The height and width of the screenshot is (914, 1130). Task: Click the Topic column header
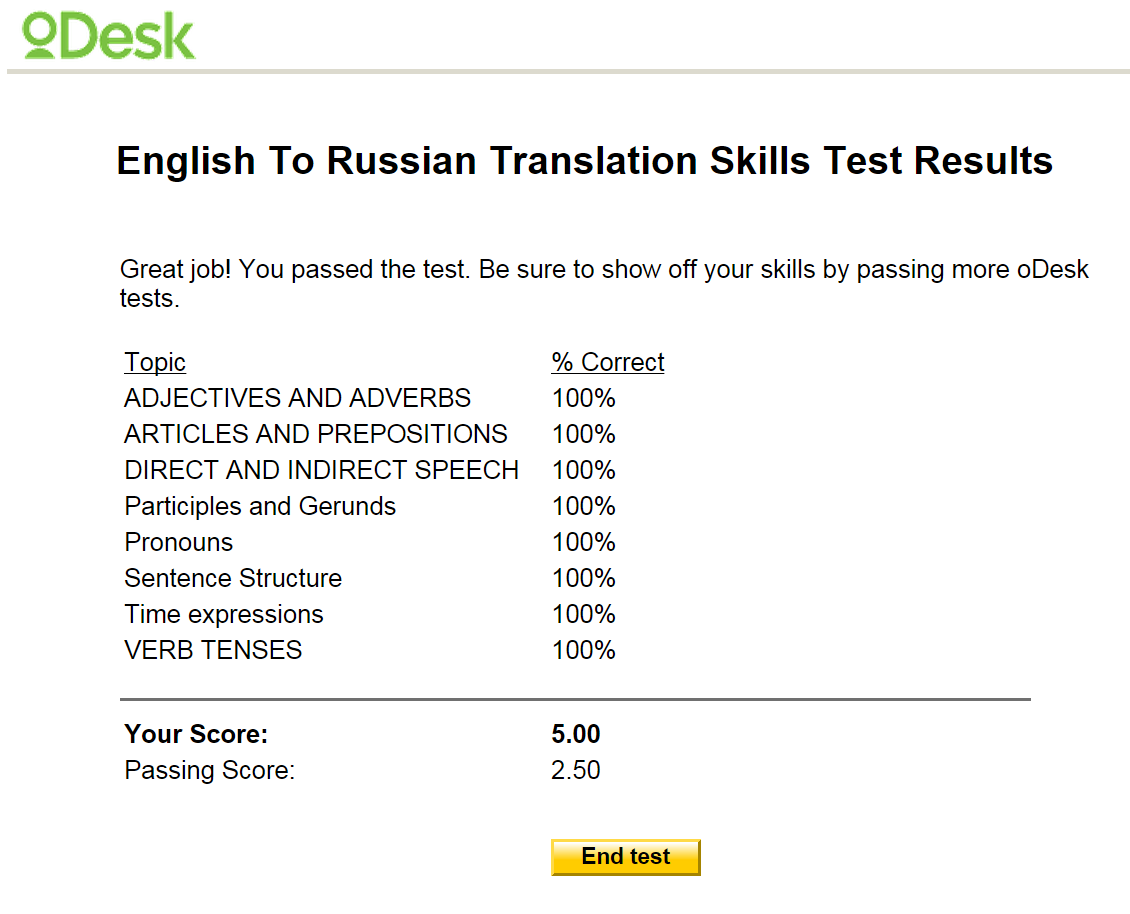point(155,362)
